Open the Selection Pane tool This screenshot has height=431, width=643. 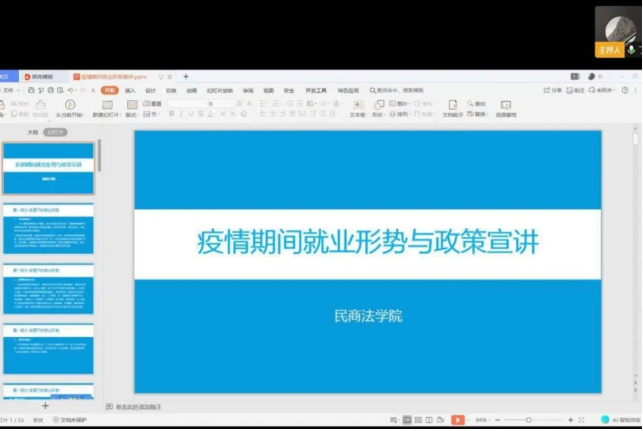(506, 105)
